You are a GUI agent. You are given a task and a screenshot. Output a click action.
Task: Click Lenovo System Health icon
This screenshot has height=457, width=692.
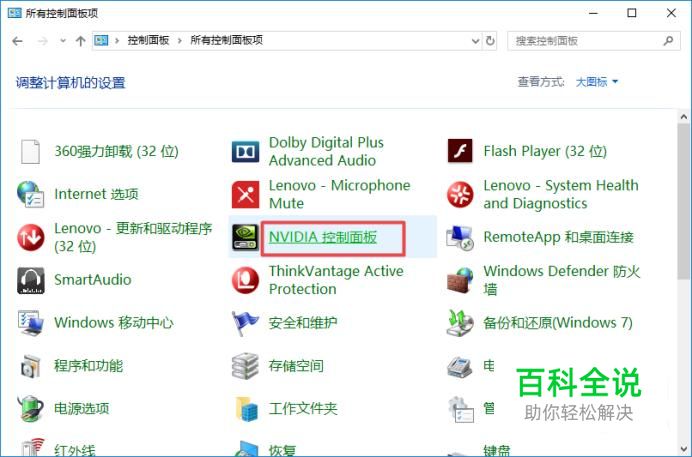[x=460, y=194]
